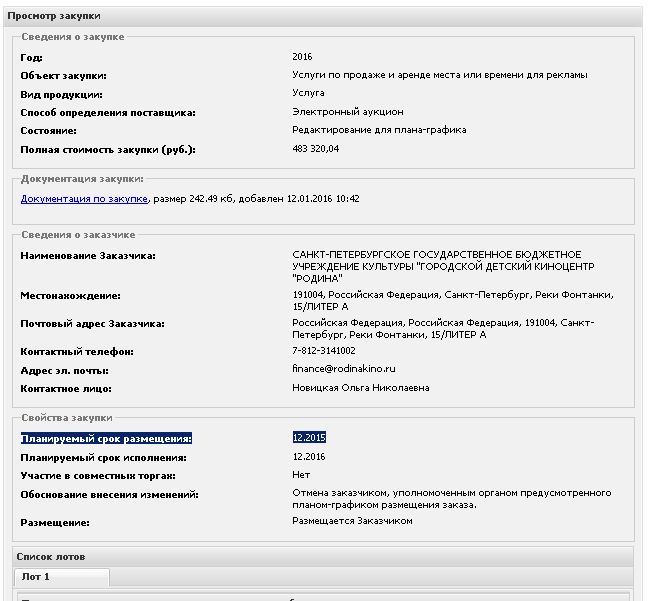Click the highlighted Планируемый срок размещения label

click(106, 439)
